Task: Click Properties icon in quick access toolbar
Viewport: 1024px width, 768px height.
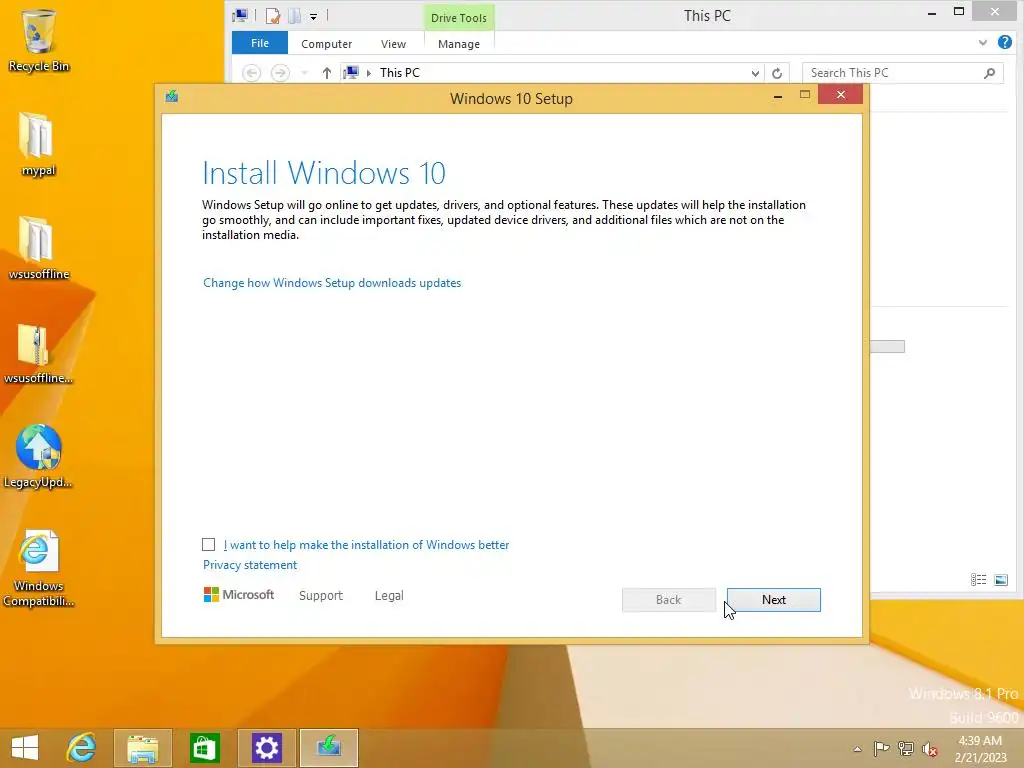Action: click(x=272, y=16)
